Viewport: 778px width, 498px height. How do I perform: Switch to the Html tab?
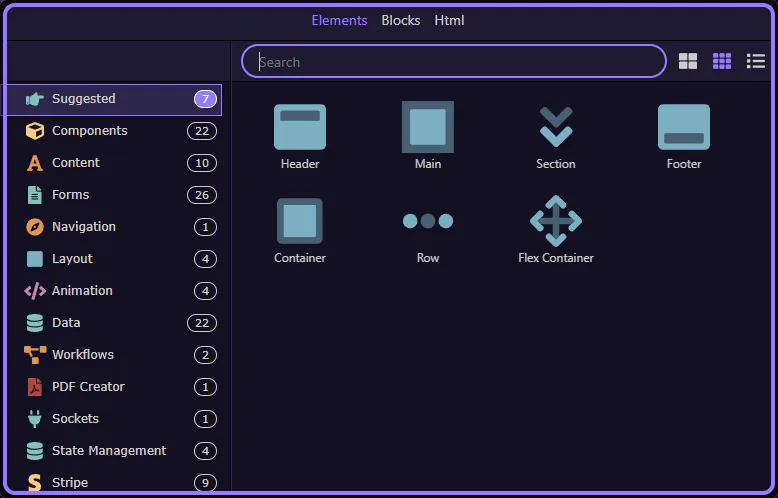click(449, 20)
